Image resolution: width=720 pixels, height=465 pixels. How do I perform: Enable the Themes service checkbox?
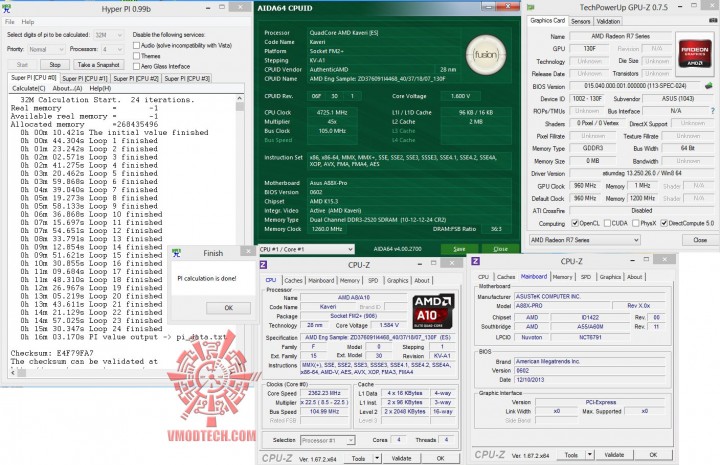(136, 56)
